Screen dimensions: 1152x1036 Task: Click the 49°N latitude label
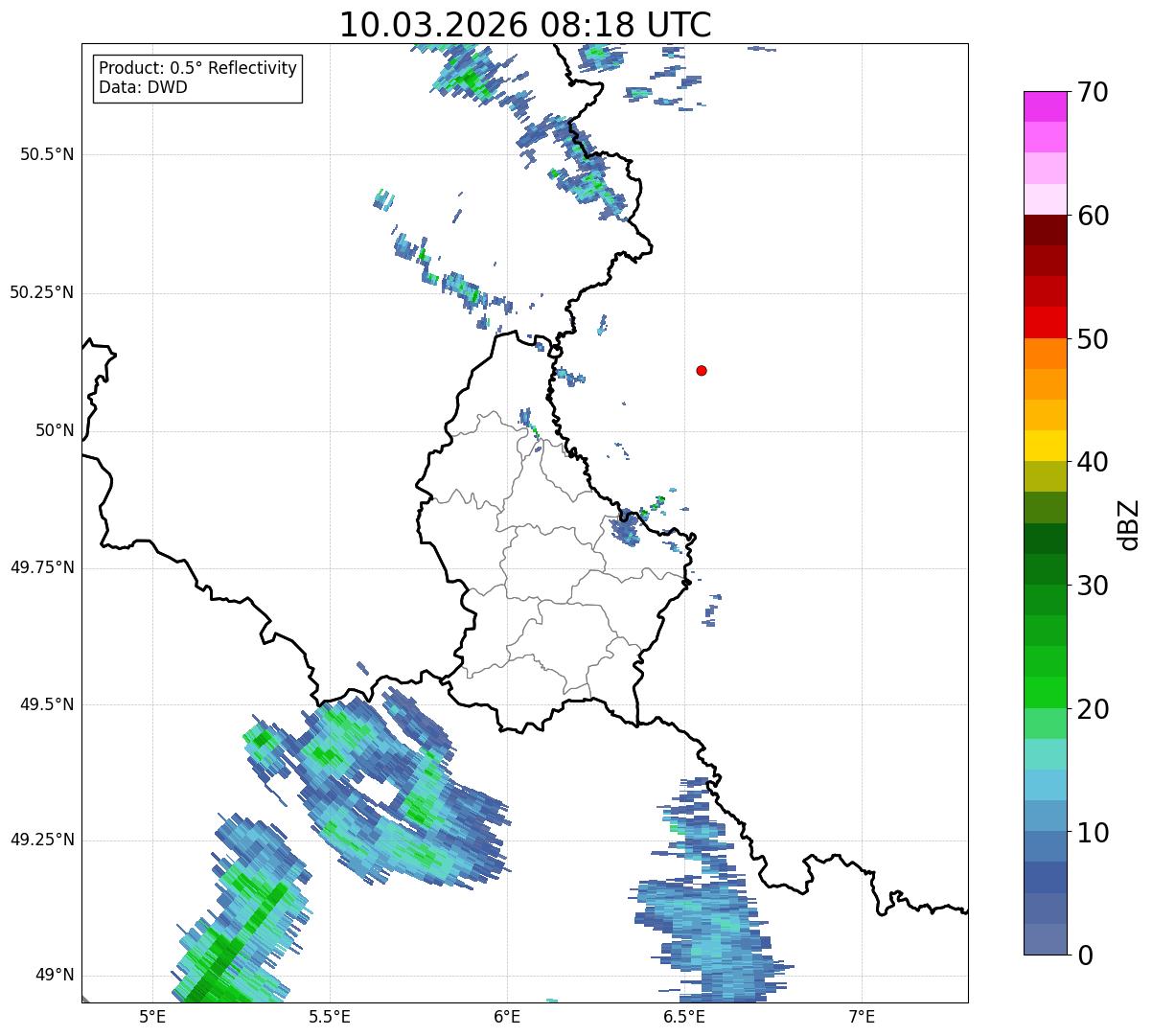point(55,975)
